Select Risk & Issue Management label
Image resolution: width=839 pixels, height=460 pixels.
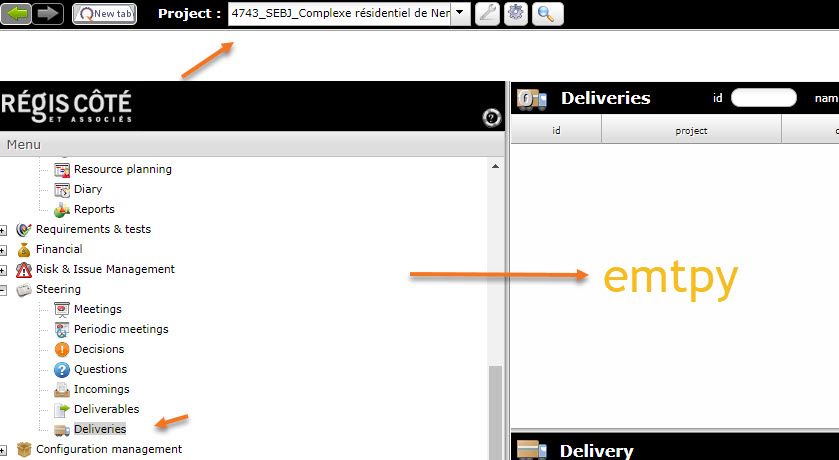105,269
